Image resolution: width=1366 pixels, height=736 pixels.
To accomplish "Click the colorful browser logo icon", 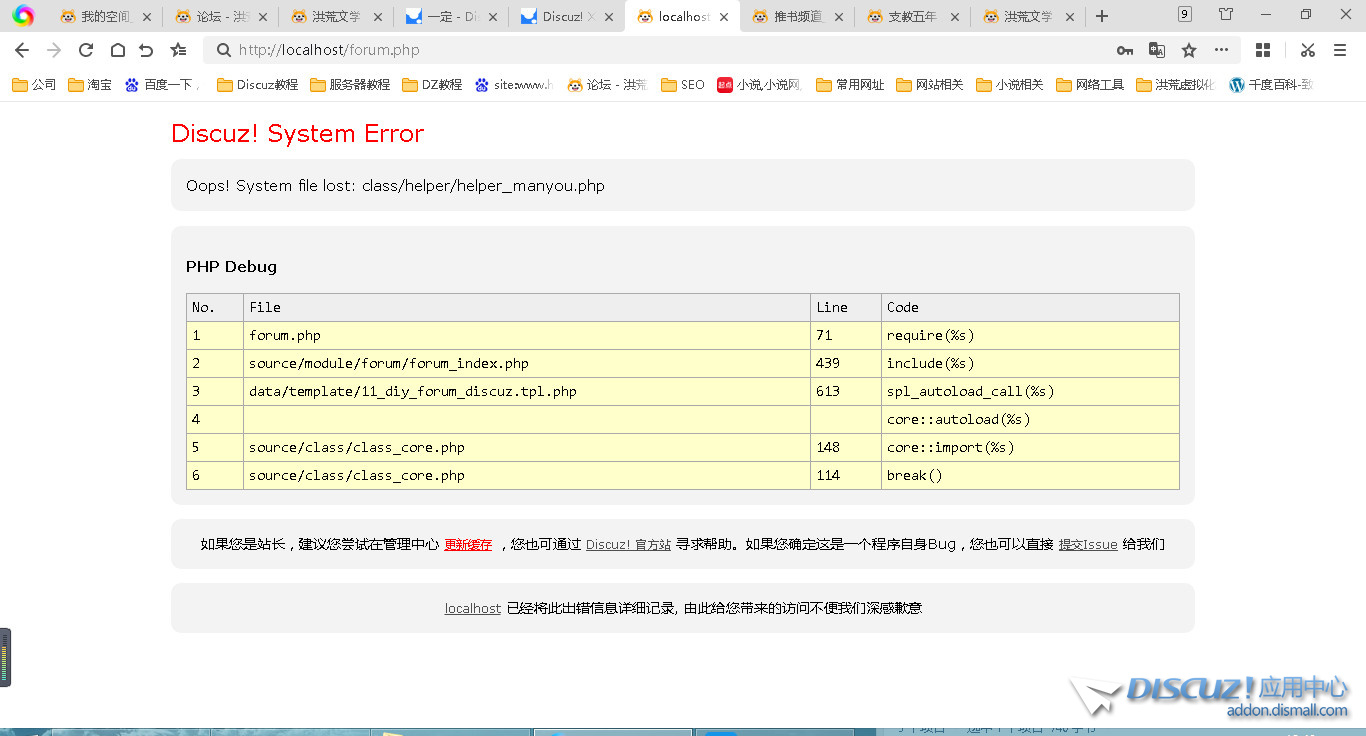I will (23, 15).
